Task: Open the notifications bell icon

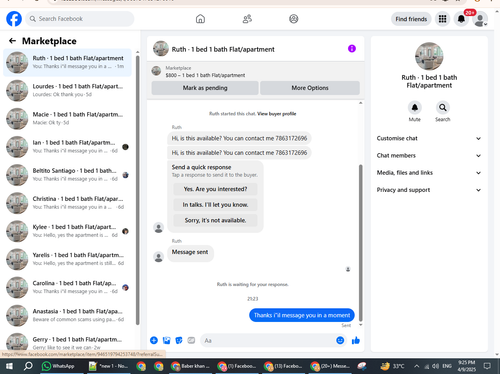Action: [461, 19]
